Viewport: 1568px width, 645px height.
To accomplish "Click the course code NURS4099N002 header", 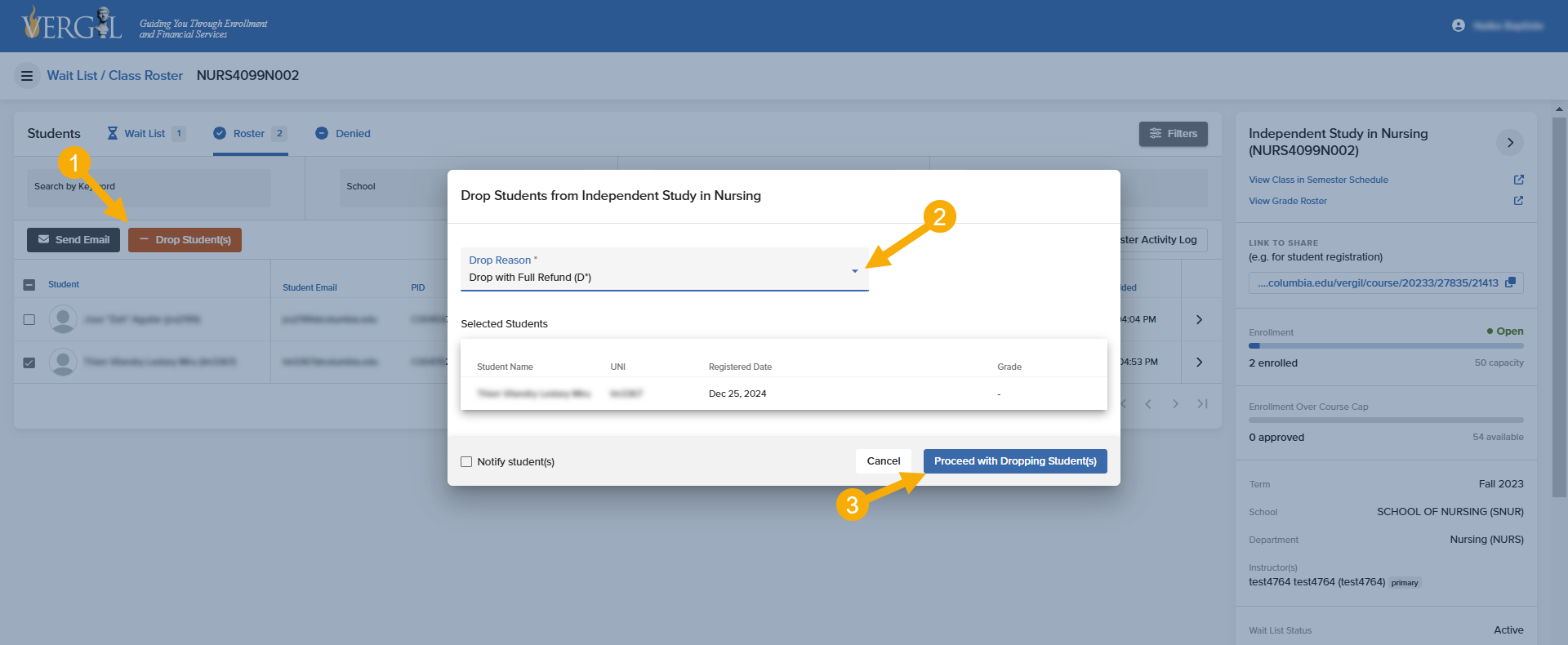I will [247, 75].
